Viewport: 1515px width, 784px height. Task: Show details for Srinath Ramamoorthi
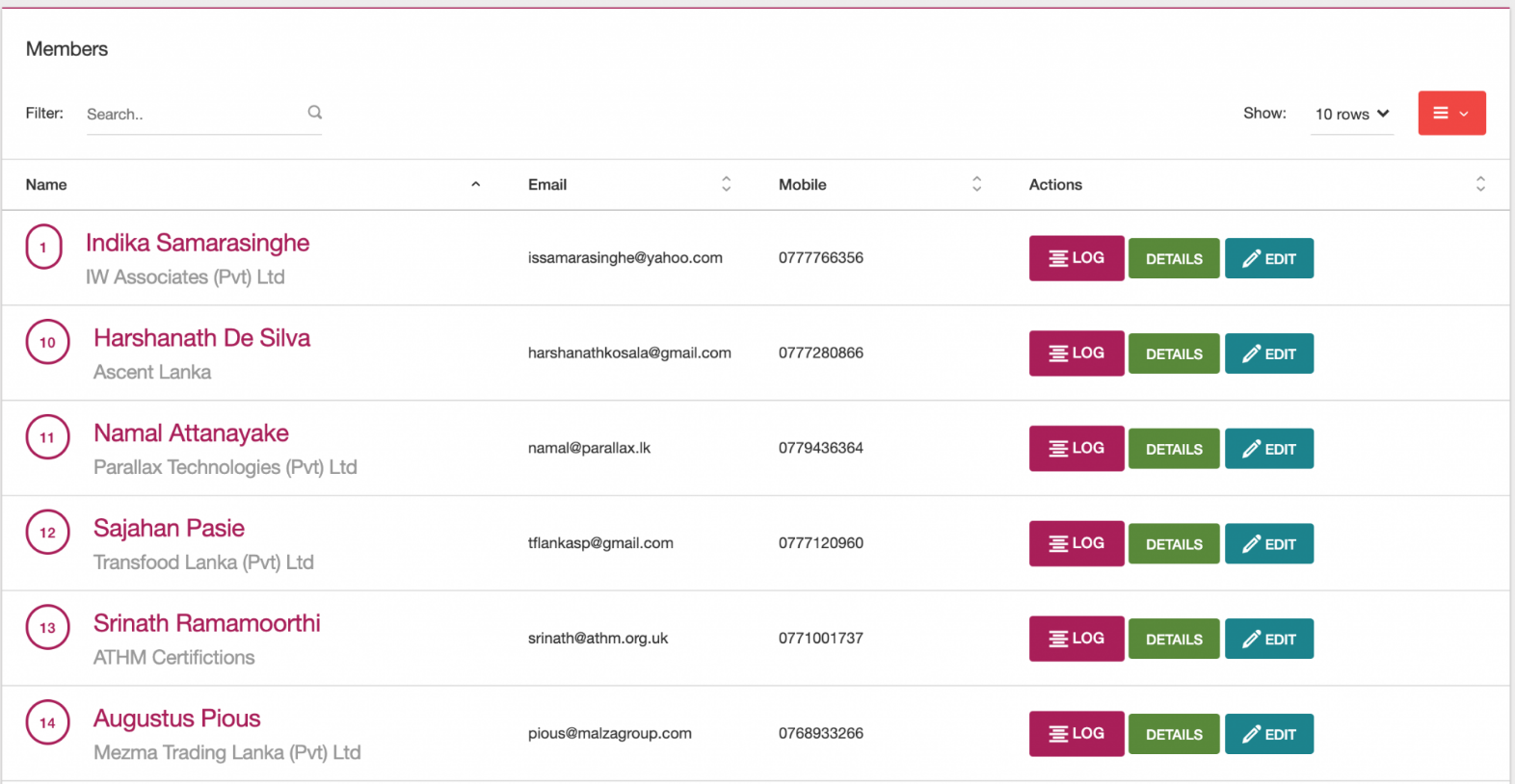[1174, 639]
